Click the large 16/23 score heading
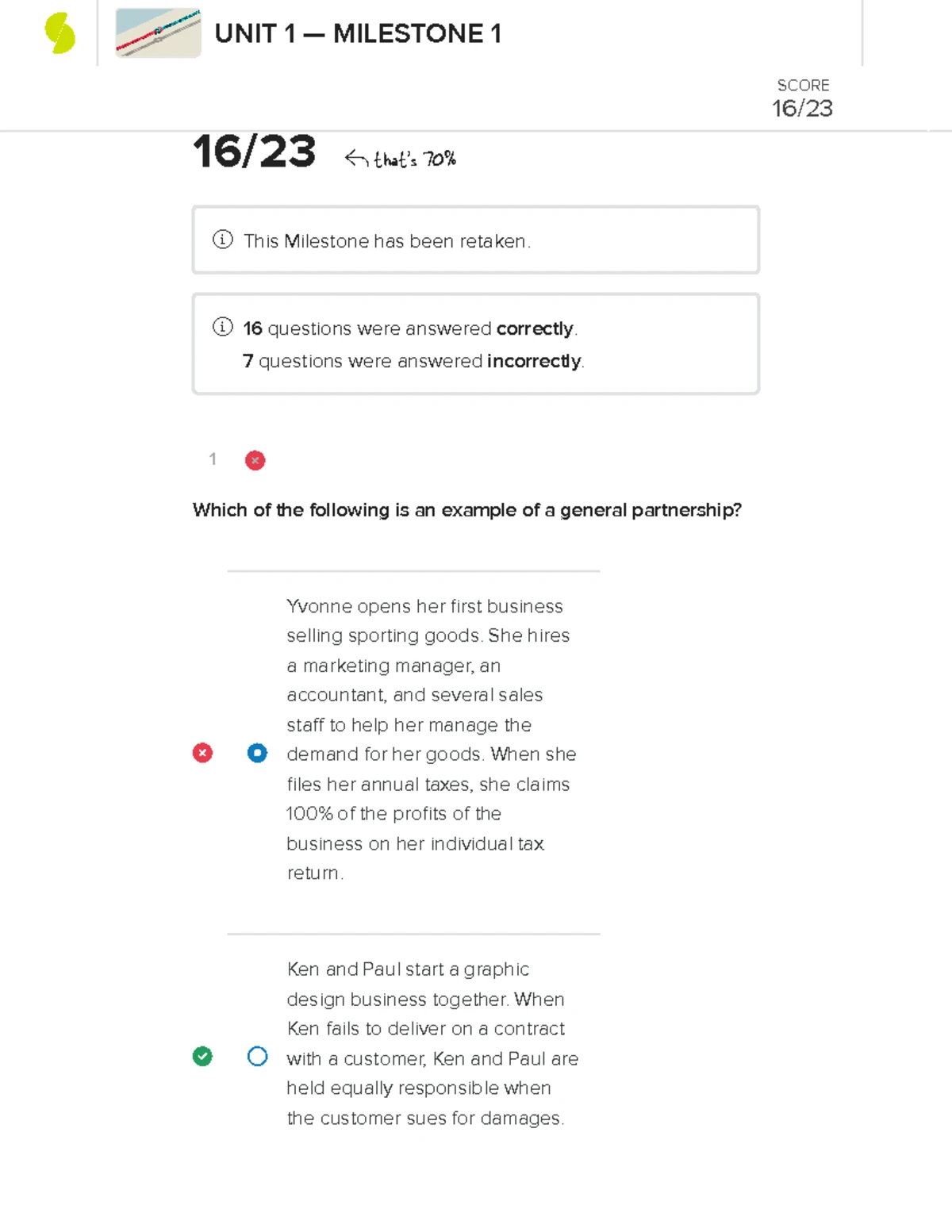This screenshot has width=952, height=1232. coord(254,152)
